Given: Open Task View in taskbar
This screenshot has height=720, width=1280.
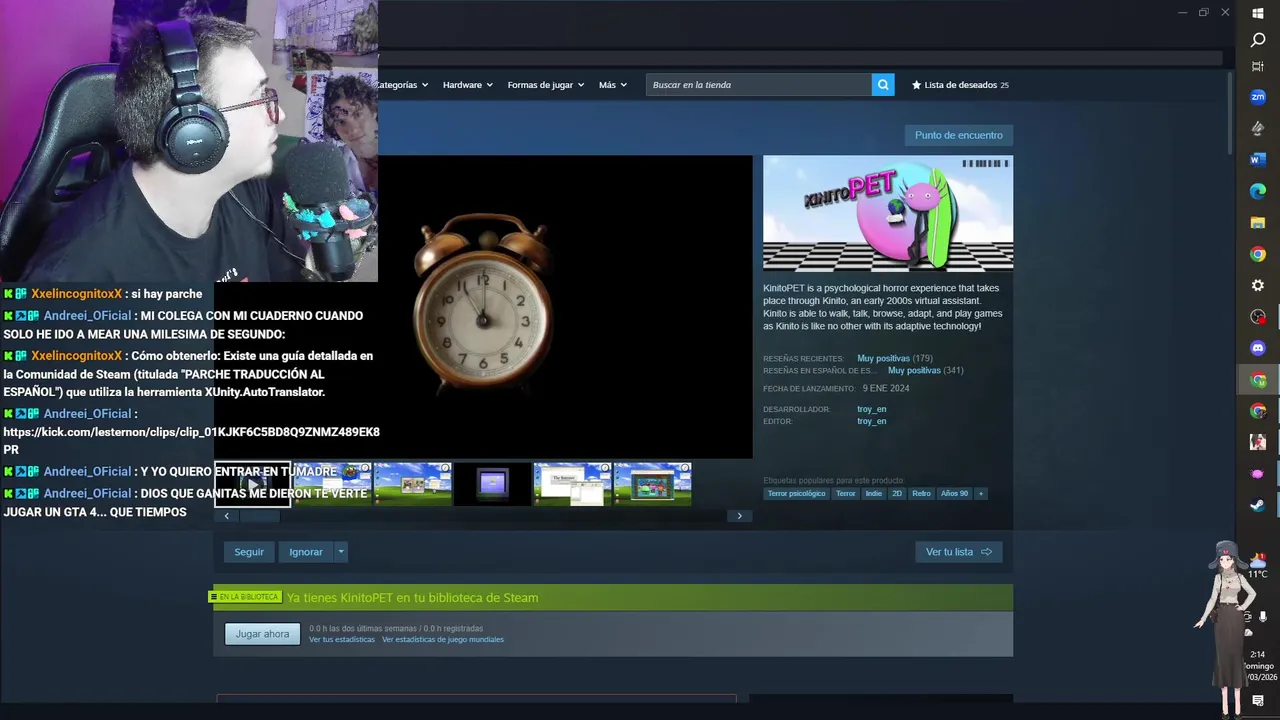Looking at the screenshot, I should click(1258, 66).
